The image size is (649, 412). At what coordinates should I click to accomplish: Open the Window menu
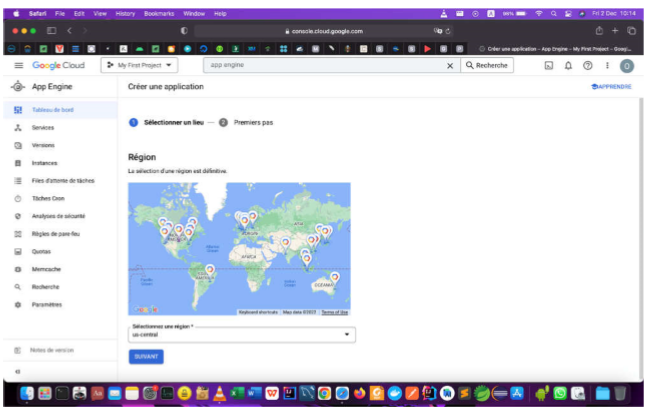coord(194,14)
